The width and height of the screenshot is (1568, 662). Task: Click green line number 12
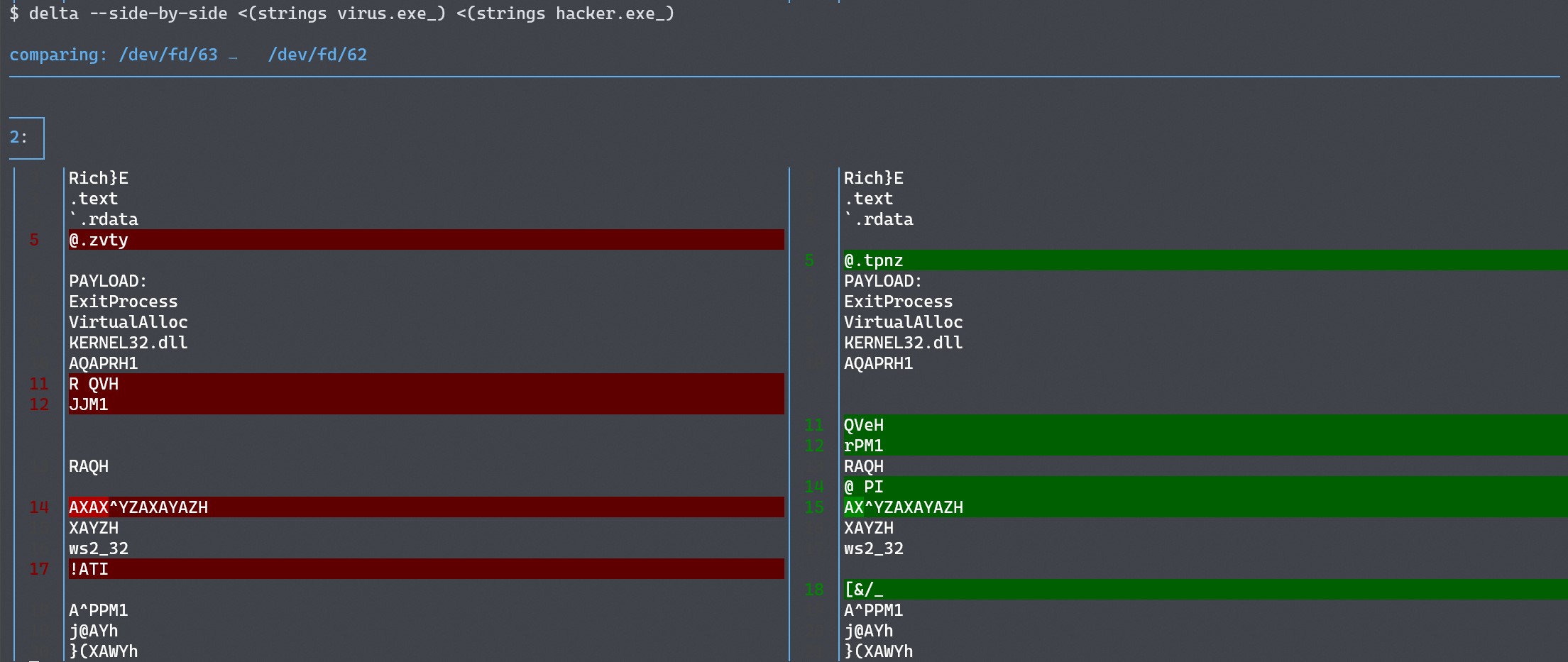point(814,446)
